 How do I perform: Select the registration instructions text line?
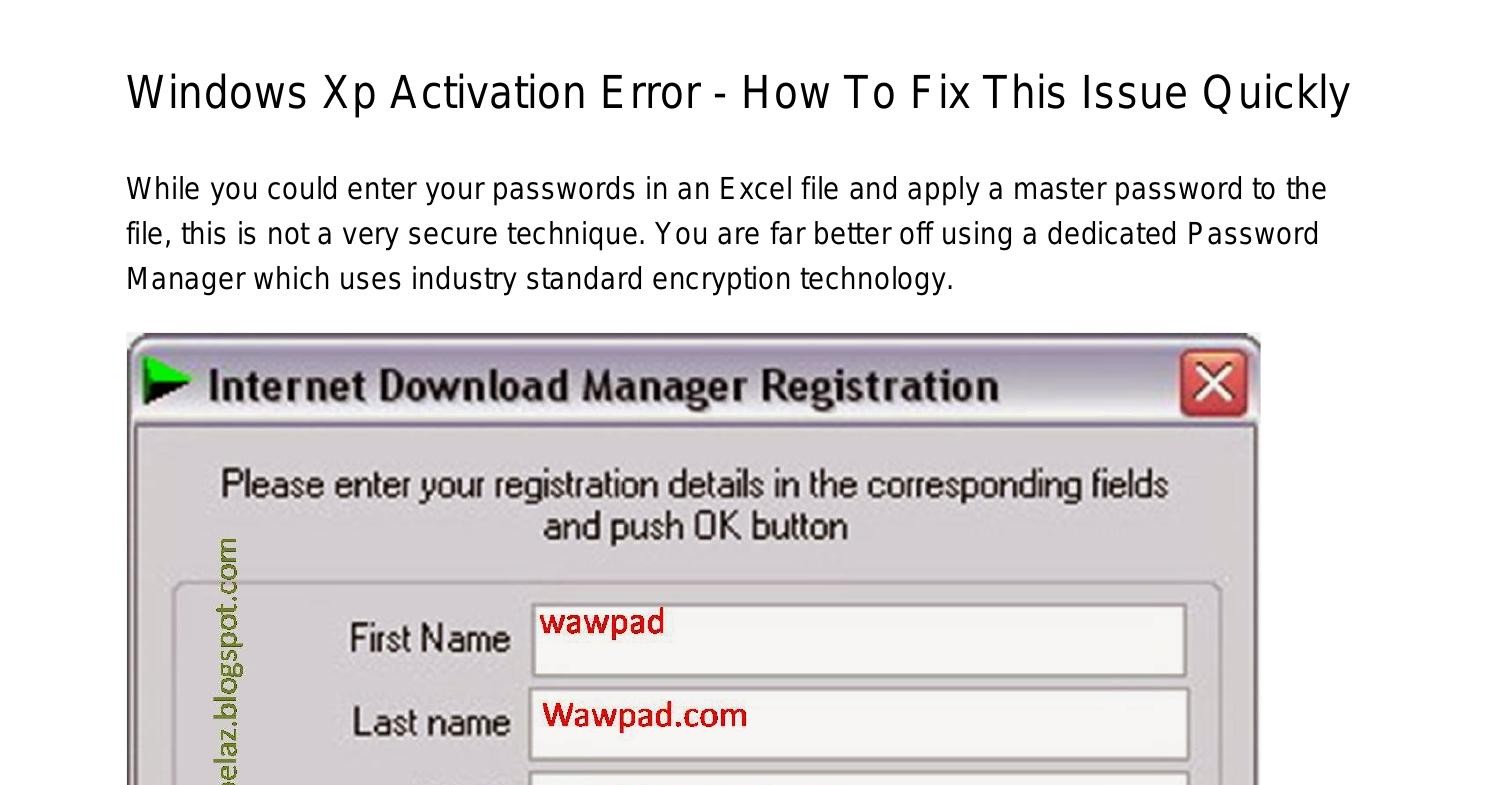694,484
